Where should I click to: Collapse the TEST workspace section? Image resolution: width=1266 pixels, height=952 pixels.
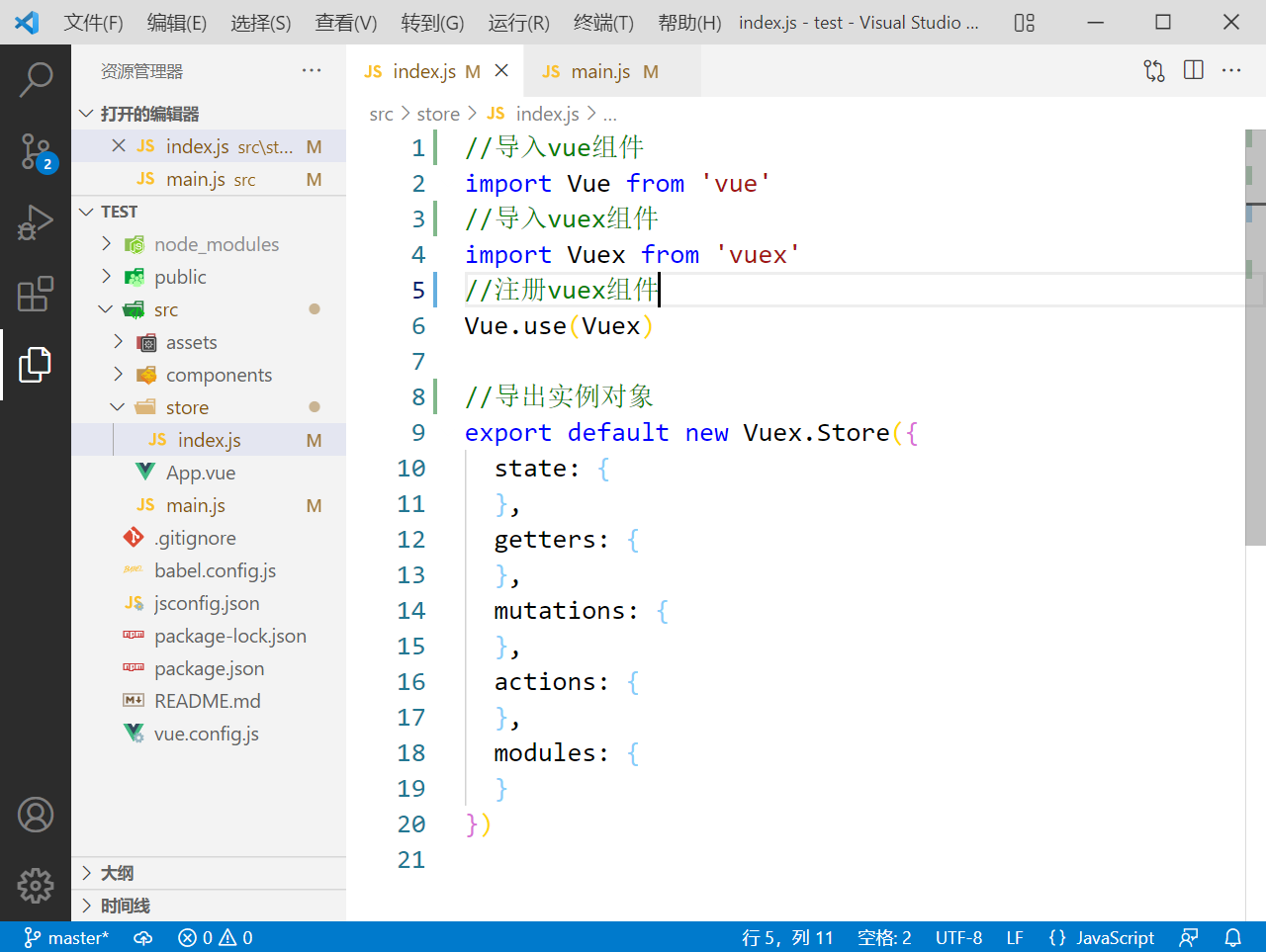209,212
